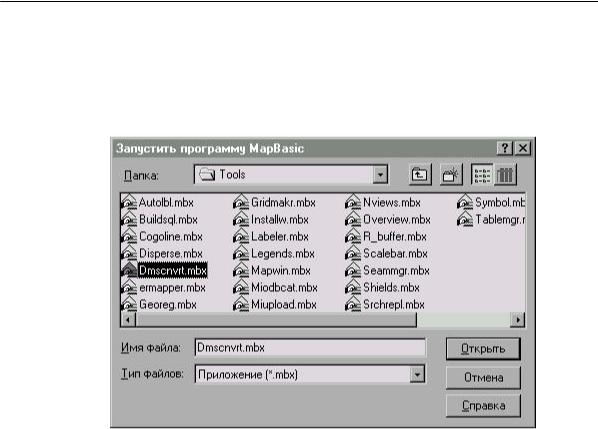The height and width of the screenshot is (429, 598).
Task: Select Miodbcat.mbx file icon
Action: click(x=241, y=287)
